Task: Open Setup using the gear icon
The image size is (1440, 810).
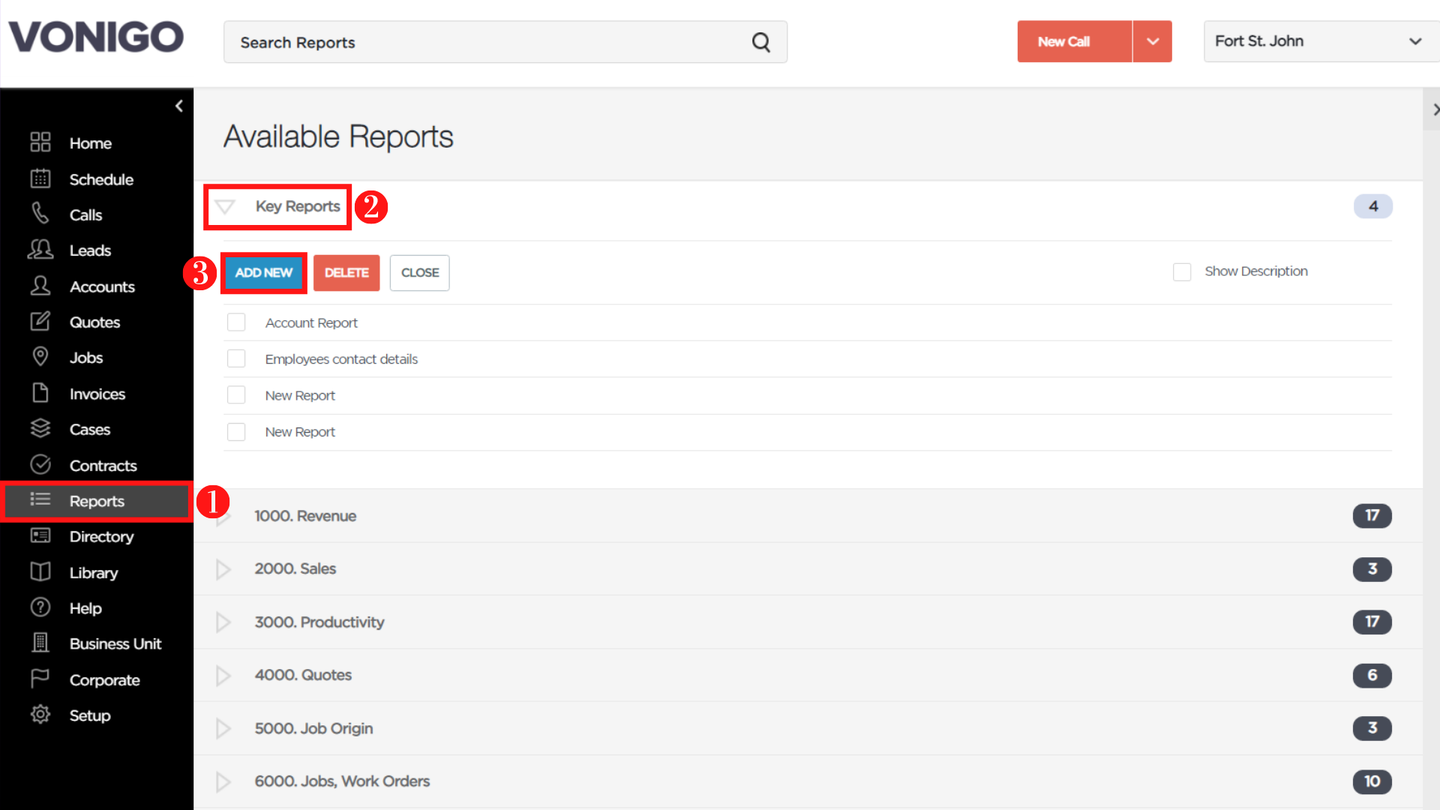Action: (x=40, y=715)
